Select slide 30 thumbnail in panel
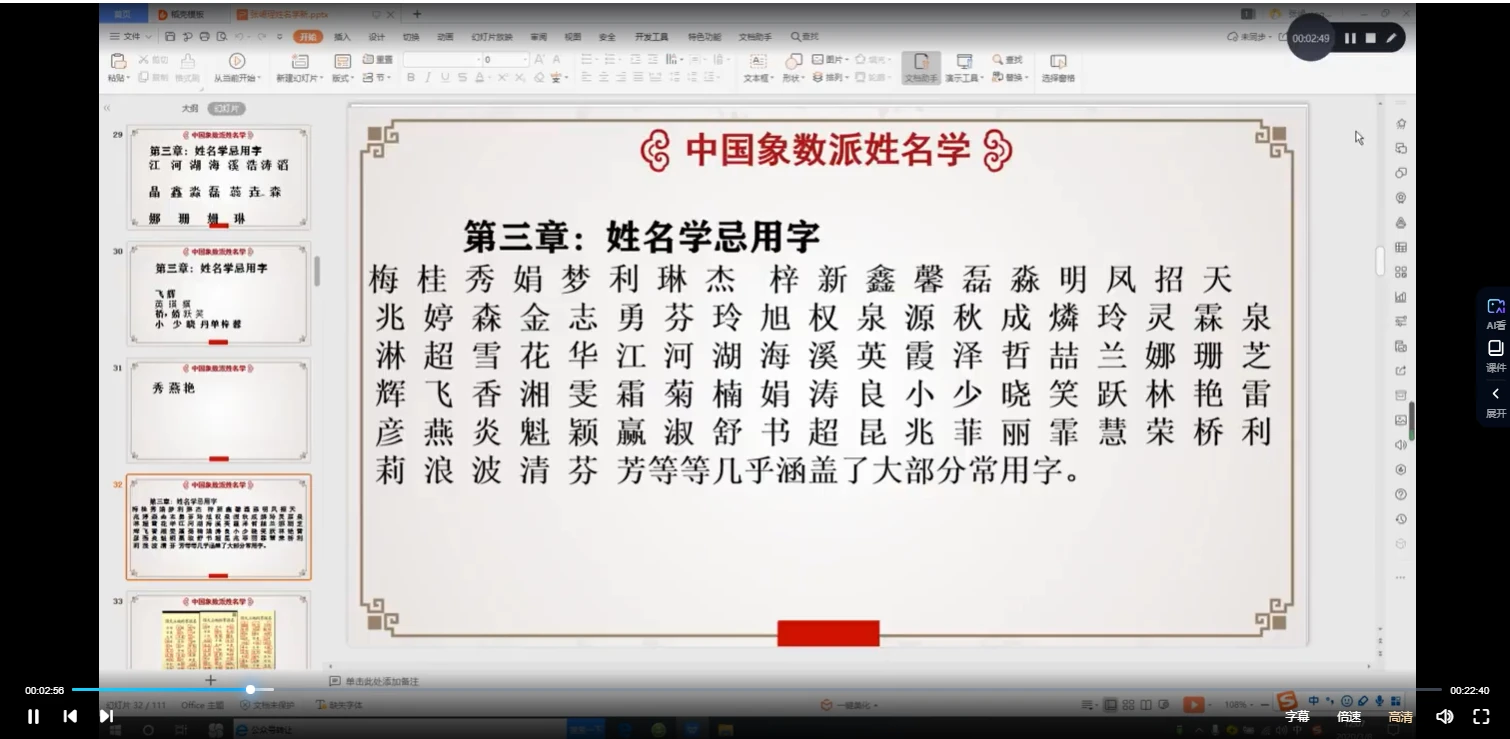This screenshot has width=1510, height=739. click(x=218, y=294)
